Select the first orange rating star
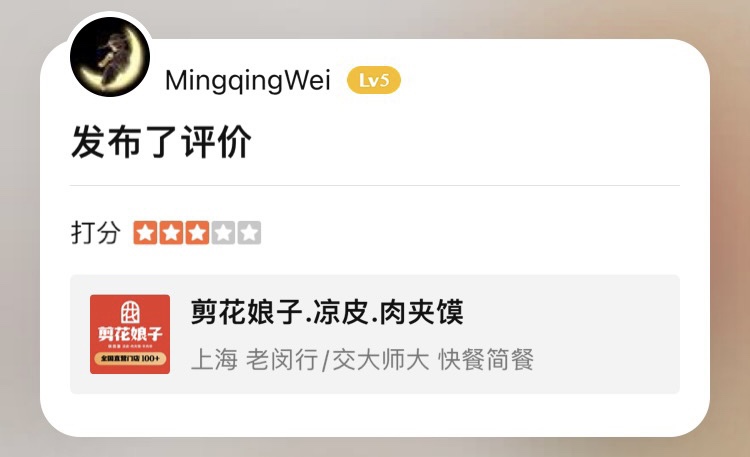The image size is (750, 457). [145, 233]
